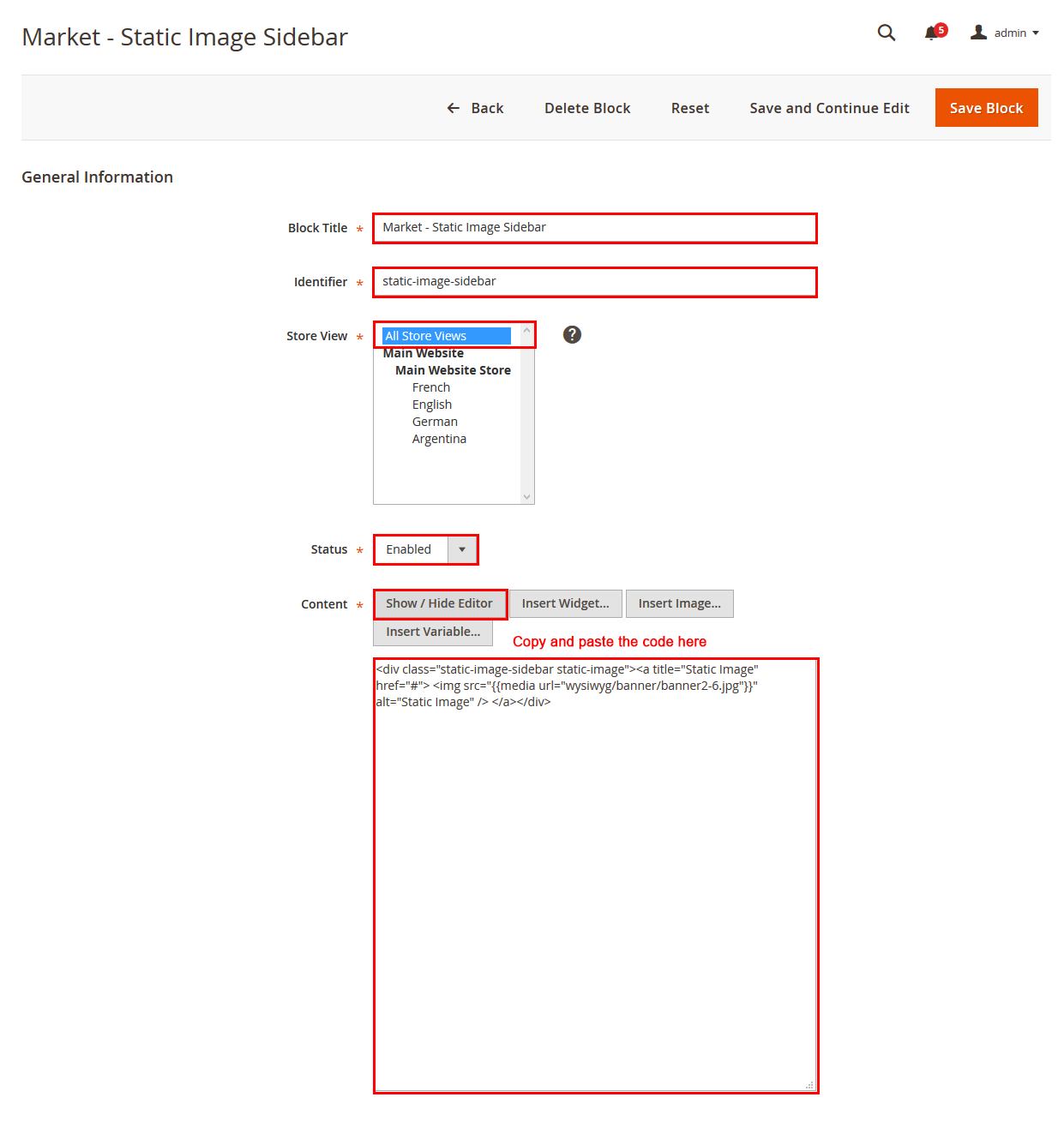
Task: Go Back to the blocks list
Action: (476, 108)
